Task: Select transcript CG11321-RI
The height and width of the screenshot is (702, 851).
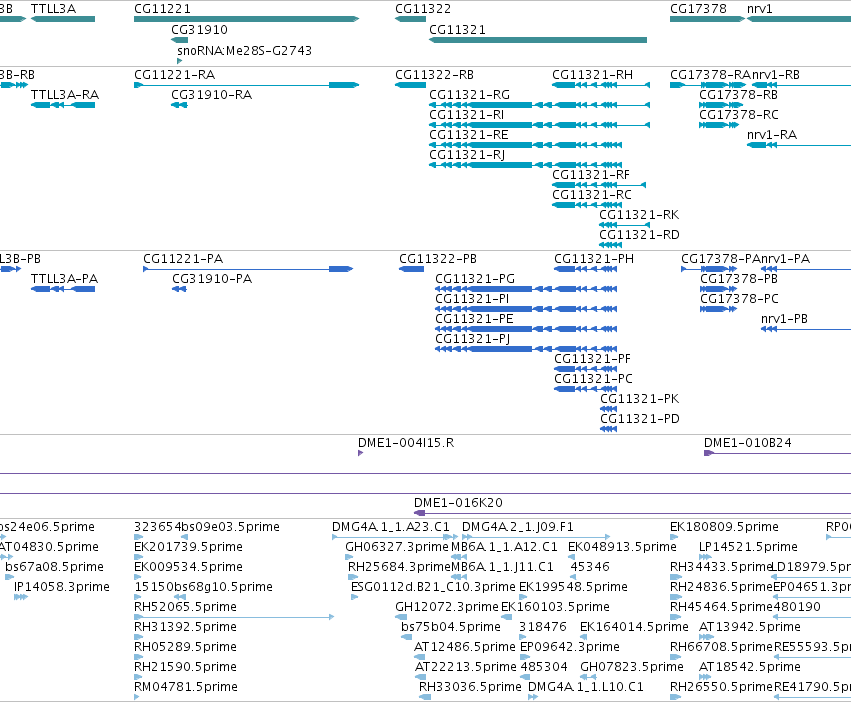Action: (466, 115)
